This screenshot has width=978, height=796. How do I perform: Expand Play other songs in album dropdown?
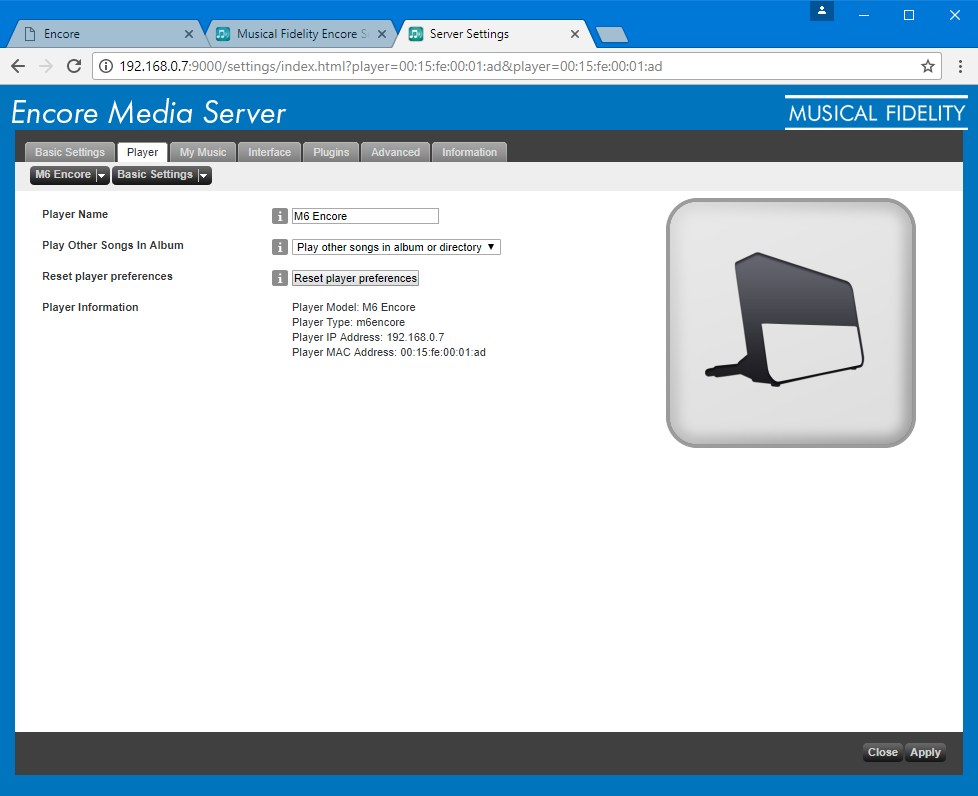coord(396,247)
